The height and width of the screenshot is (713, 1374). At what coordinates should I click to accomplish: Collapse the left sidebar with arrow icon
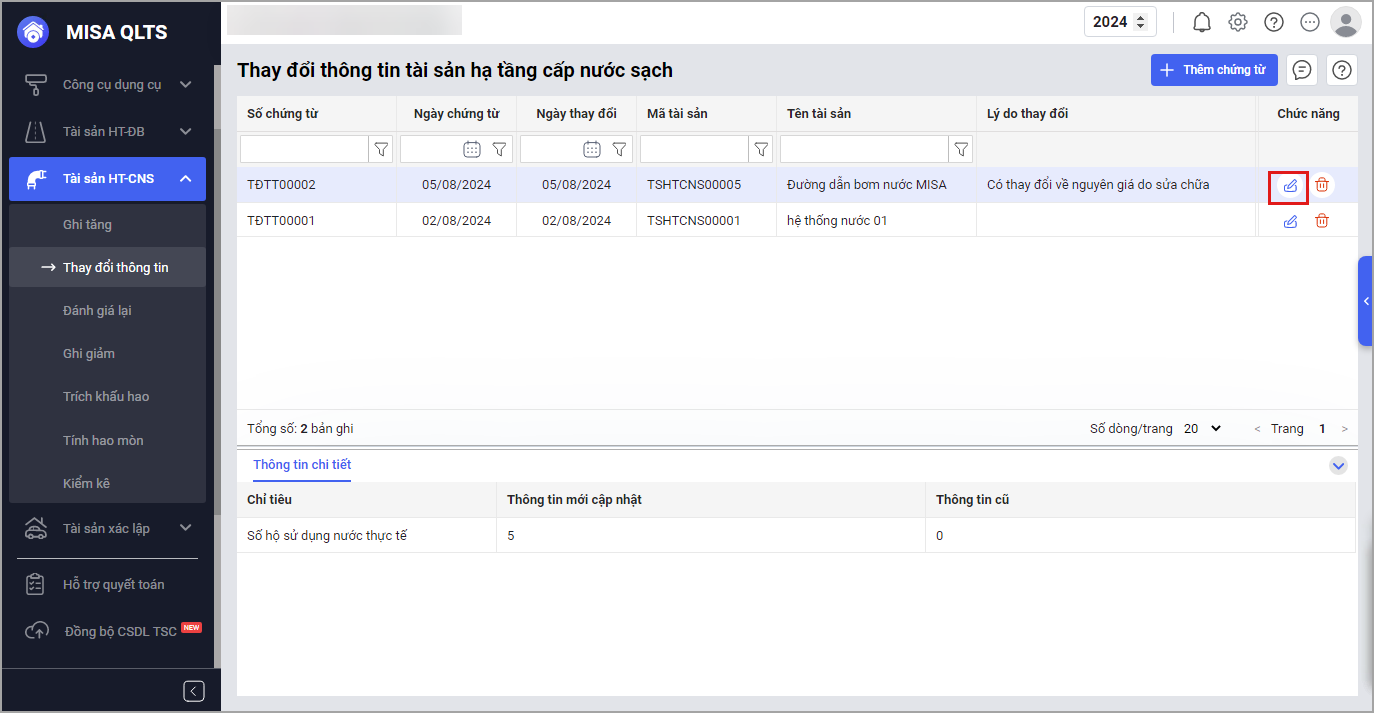tap(194, 691)
